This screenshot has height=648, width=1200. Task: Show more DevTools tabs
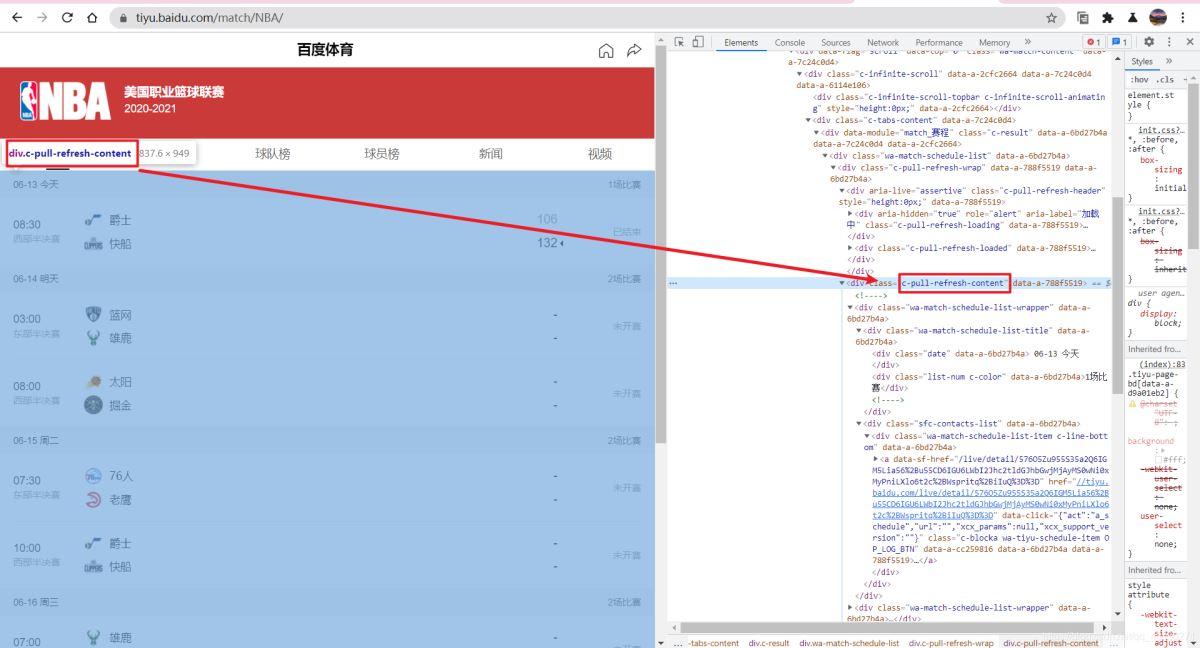1027,42
